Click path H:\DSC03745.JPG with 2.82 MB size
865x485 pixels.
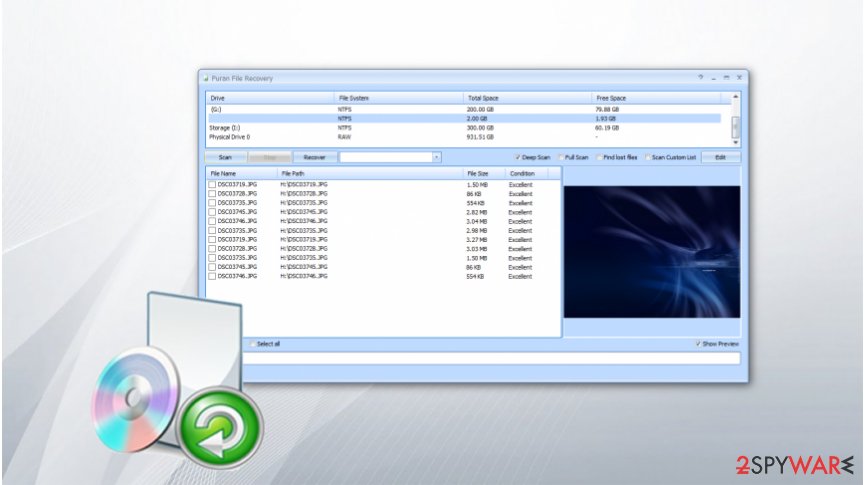point(304,212)
